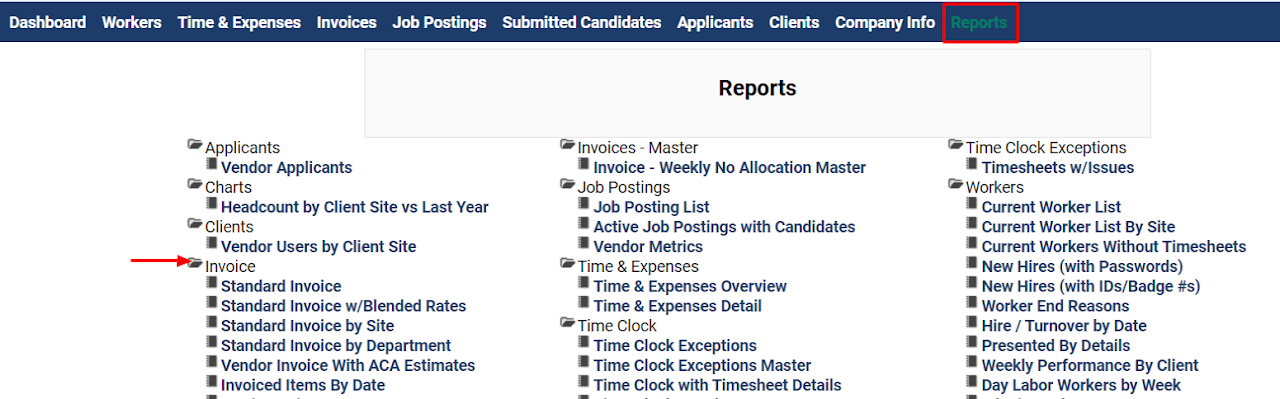Click the report icon next to Time & Expenses Overview

(584, 284)
